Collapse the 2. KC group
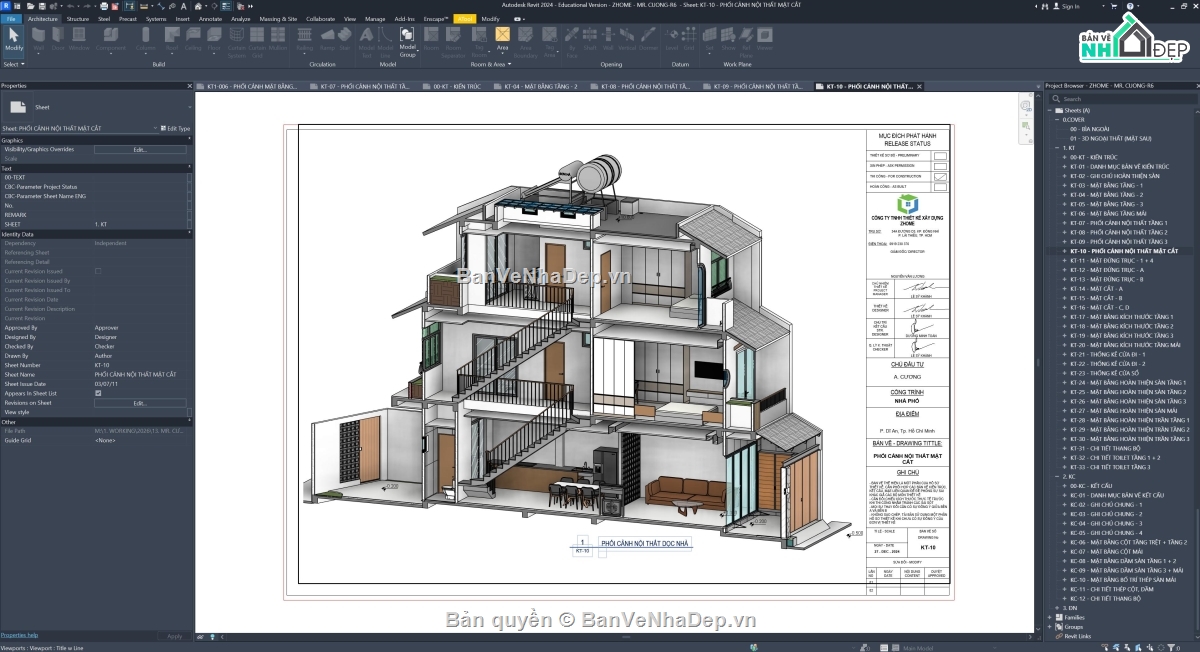 pyautogui.click(x=1058, y=476)
